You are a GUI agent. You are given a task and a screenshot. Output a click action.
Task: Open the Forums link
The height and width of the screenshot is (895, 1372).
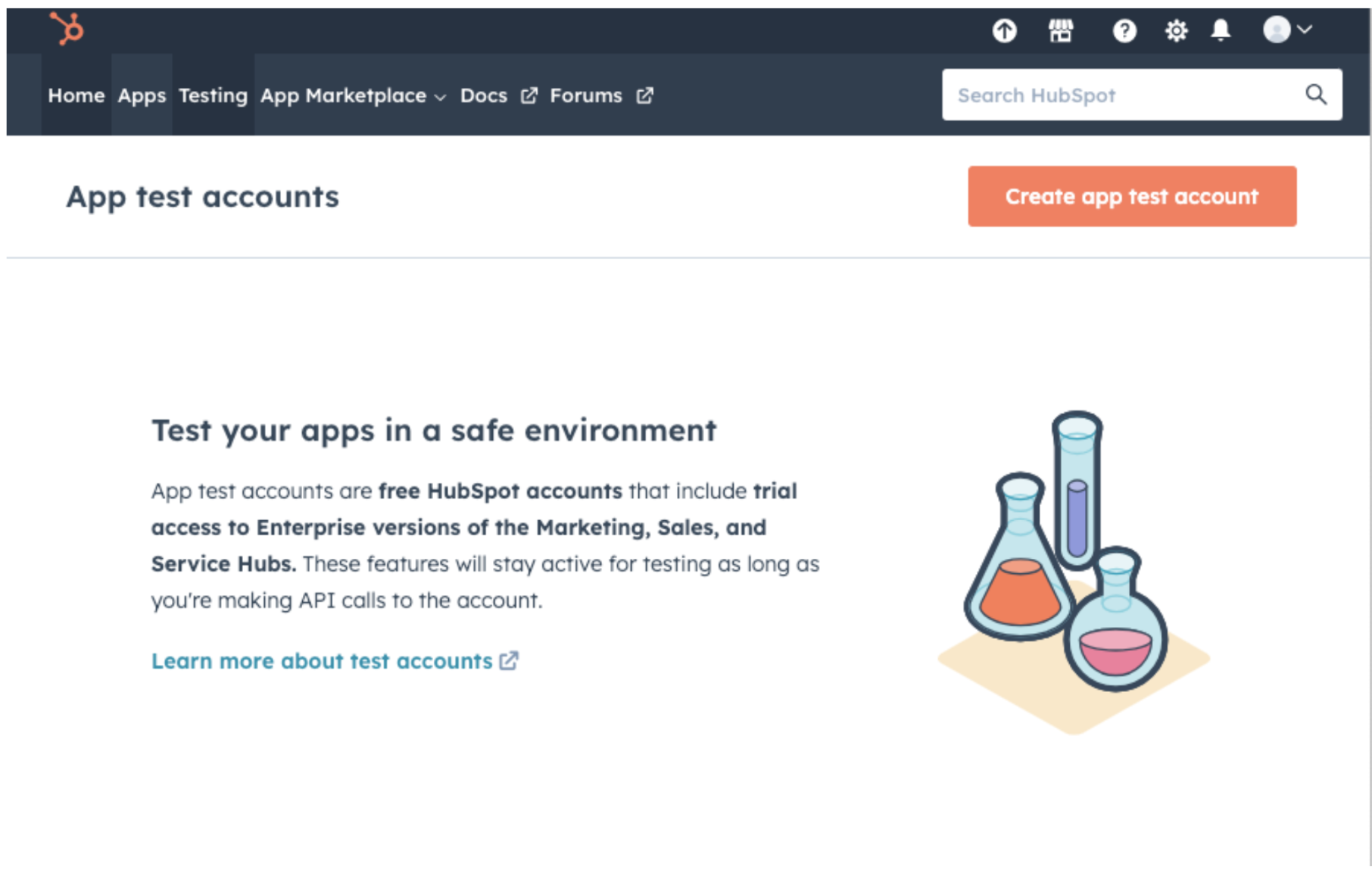coord(585,95)
